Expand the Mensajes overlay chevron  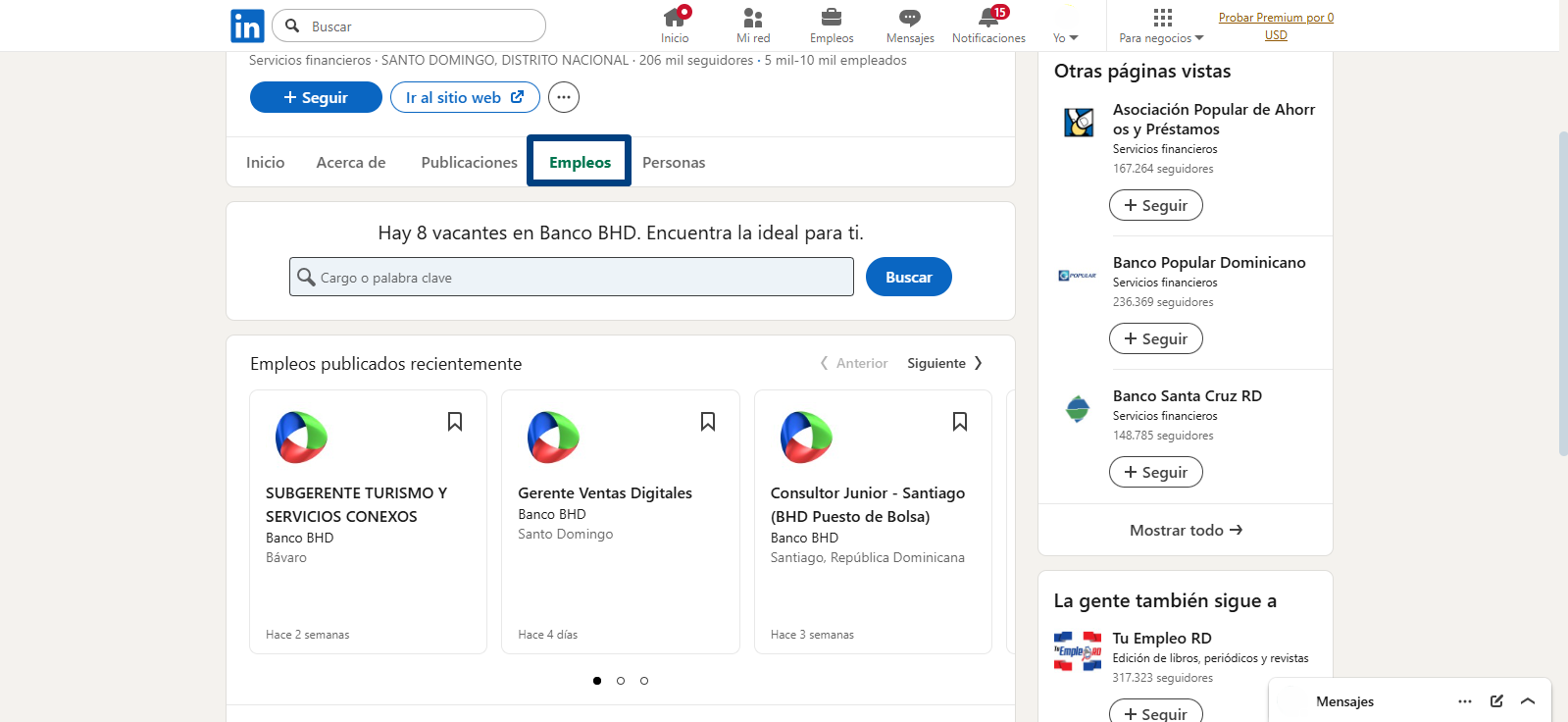click(1528, 701)
